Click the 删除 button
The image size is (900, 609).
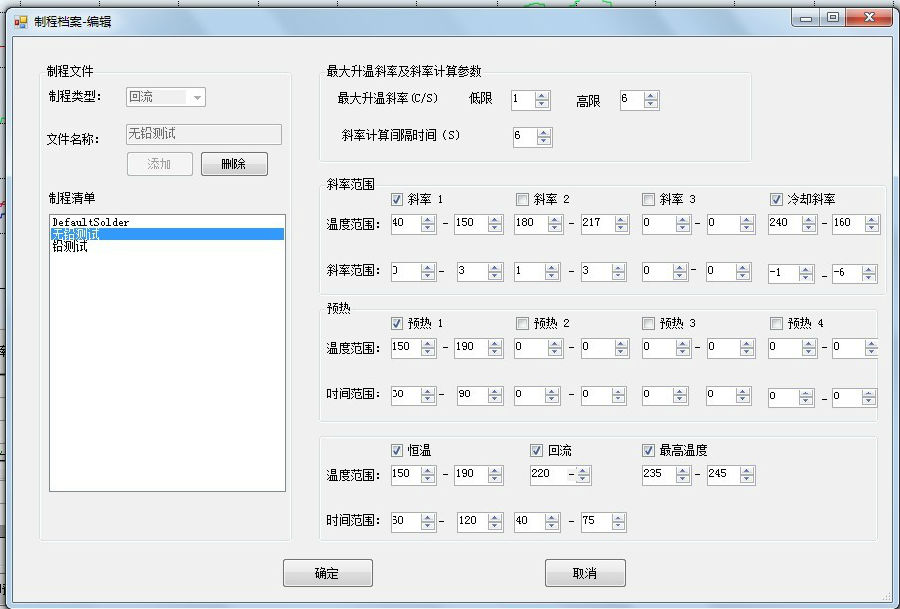click(234, 164)
